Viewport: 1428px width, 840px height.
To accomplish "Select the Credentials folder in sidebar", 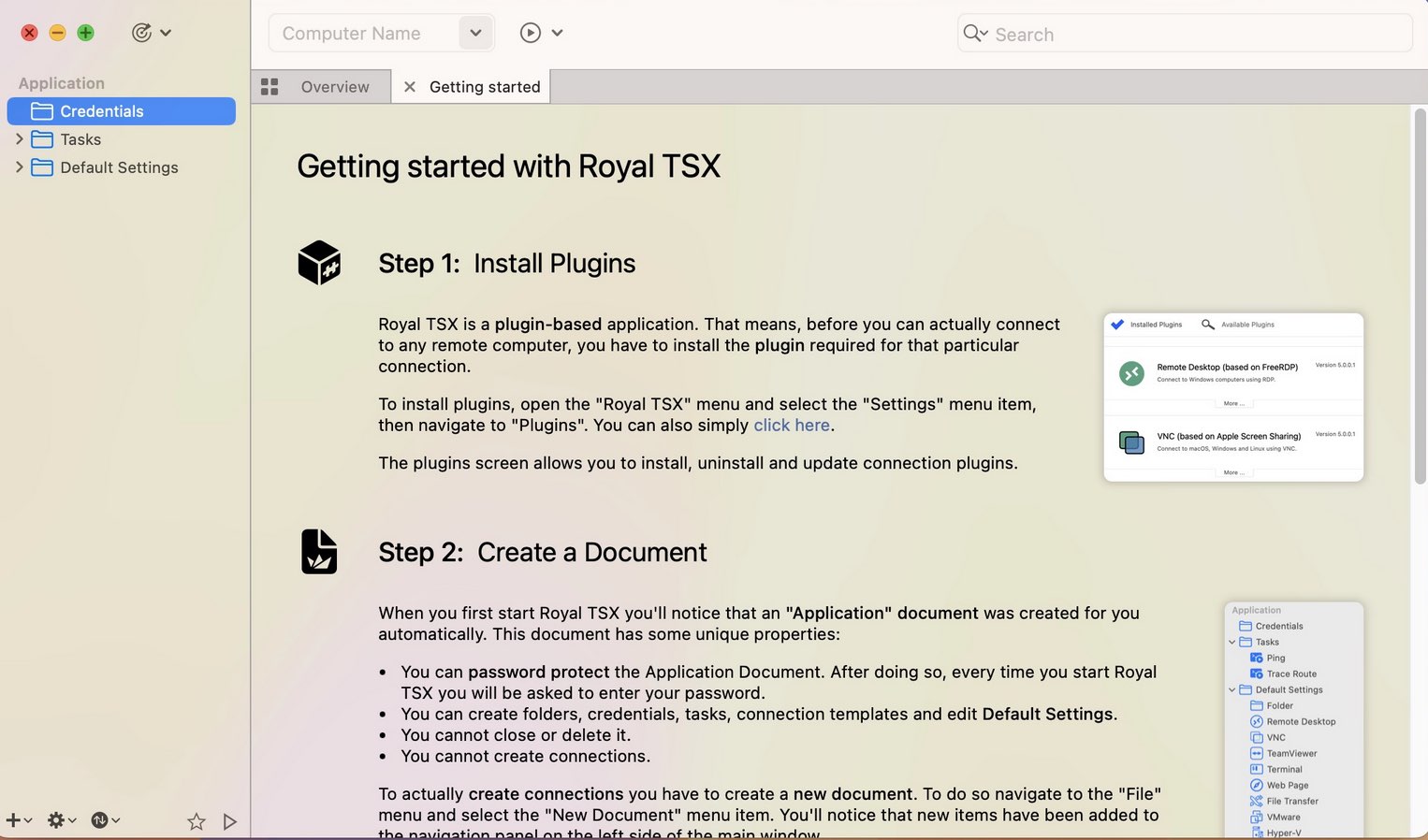I will tap(122, 111).
